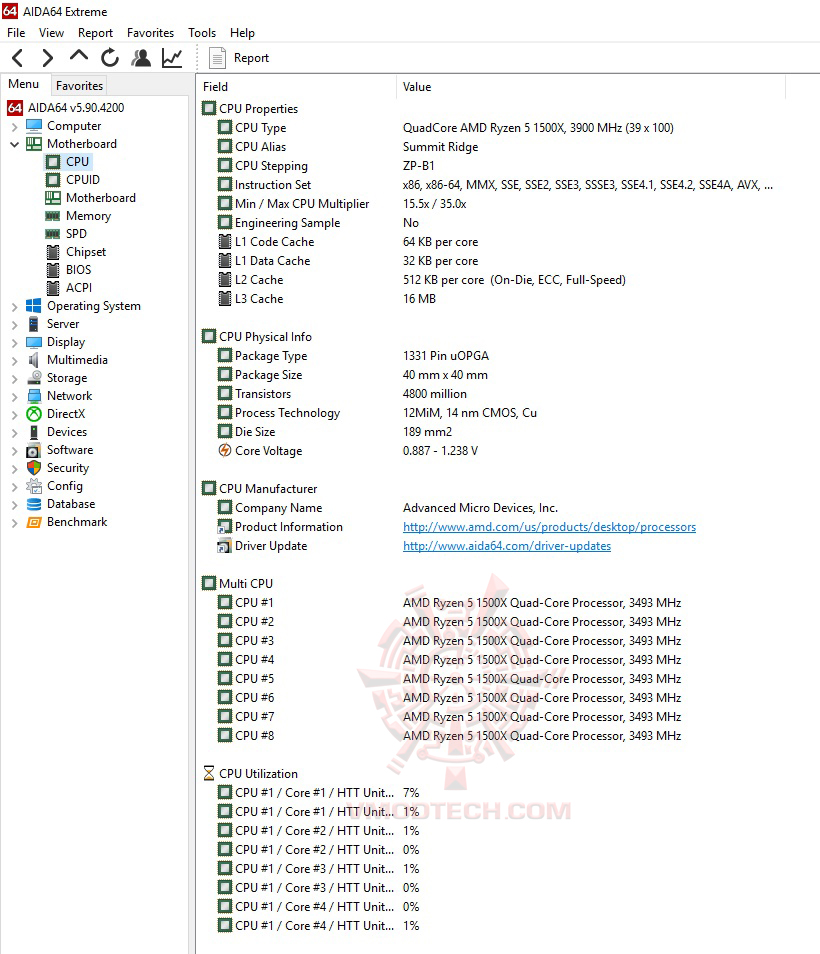Select the BIOS icon in tree
The width and height of the screenshot is (820, 954).
pos(54,270)
